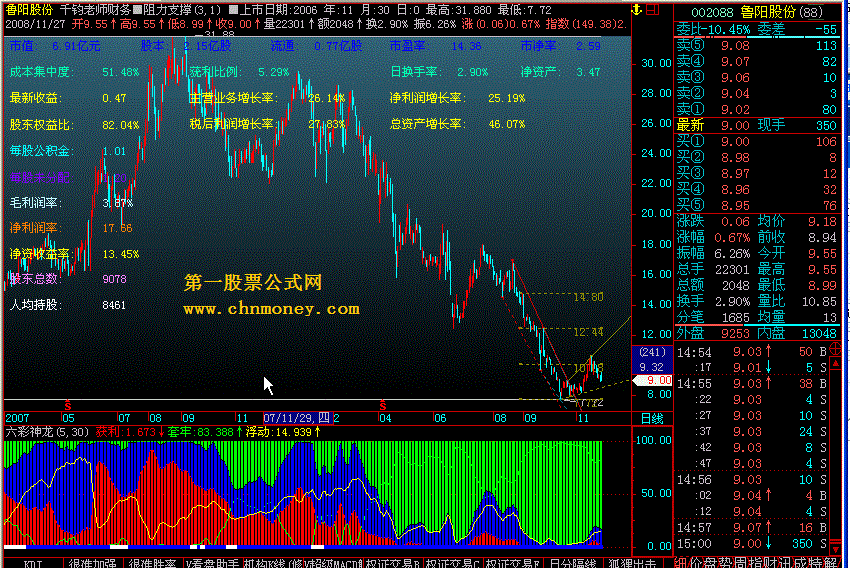Click the scroll-down triangle below tick list
Viewport: 850px width, 568px height.
(835, 548)
